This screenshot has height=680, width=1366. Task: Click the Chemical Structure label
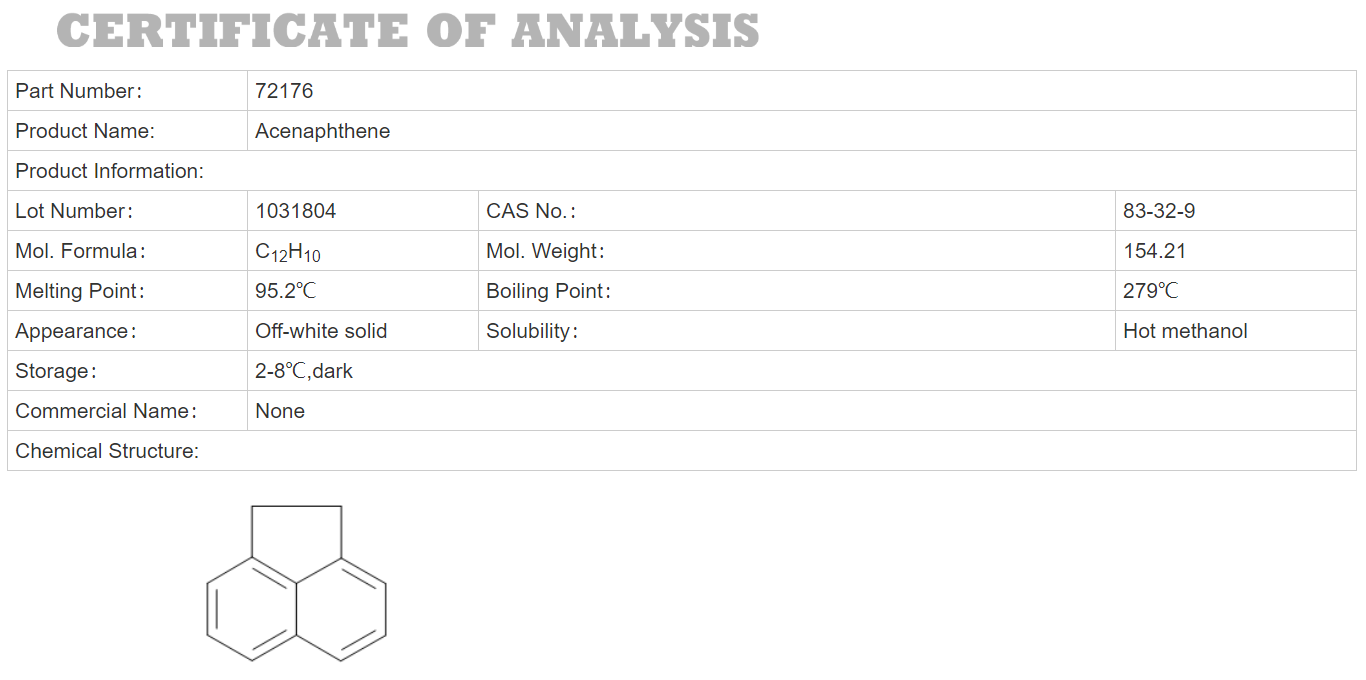pyautogui.click(x=107, y=451)
